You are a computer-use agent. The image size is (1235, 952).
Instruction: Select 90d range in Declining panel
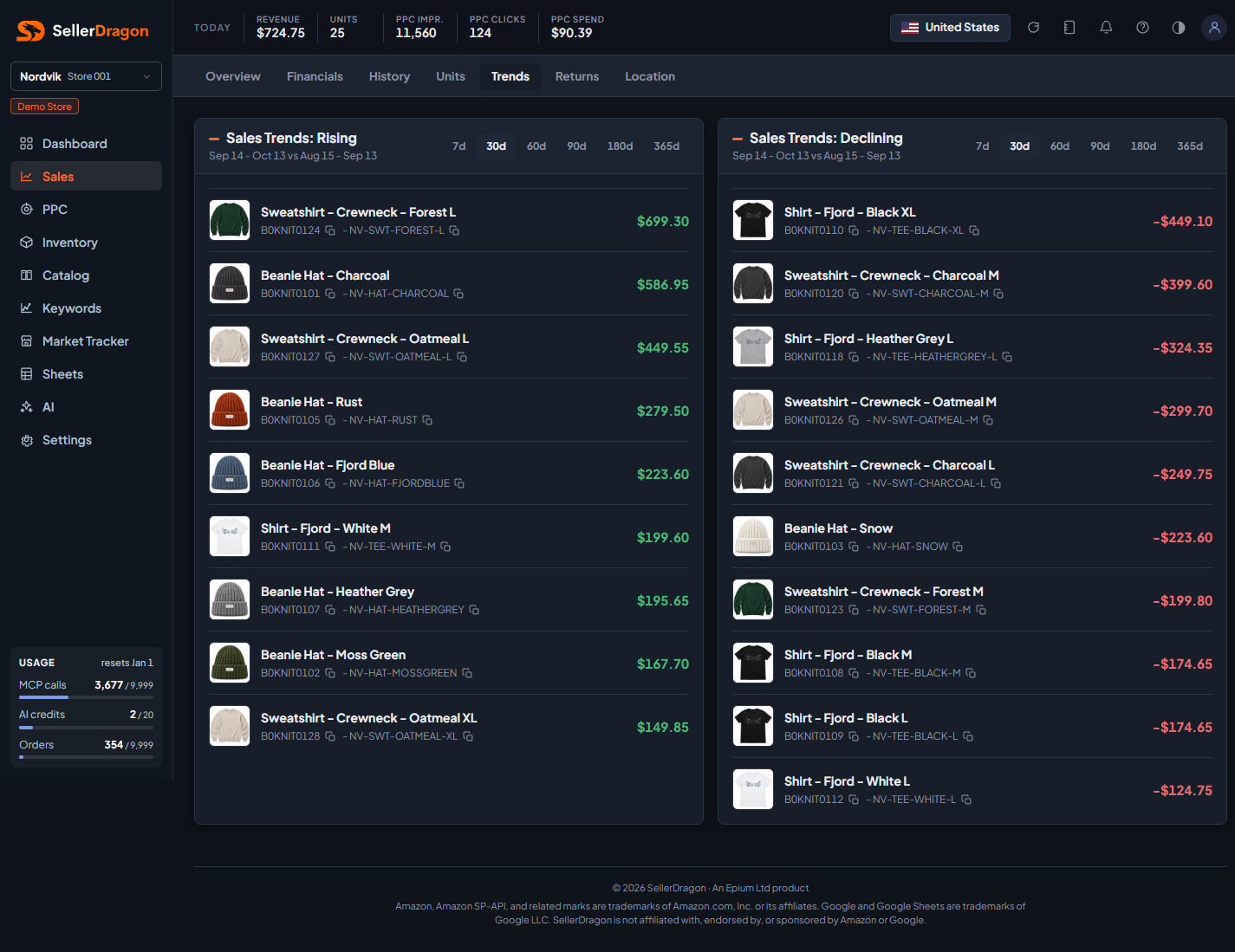(x=1100, y=146)
